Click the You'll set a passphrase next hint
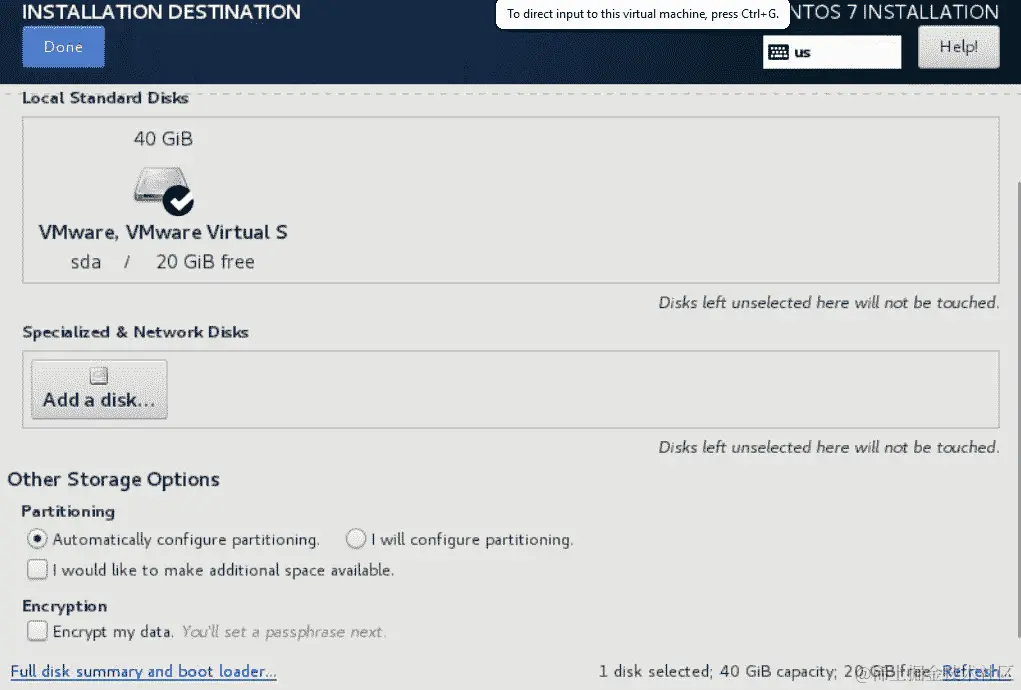The width and height of the screenshot is (1021, 690). [x=283, y=631]
